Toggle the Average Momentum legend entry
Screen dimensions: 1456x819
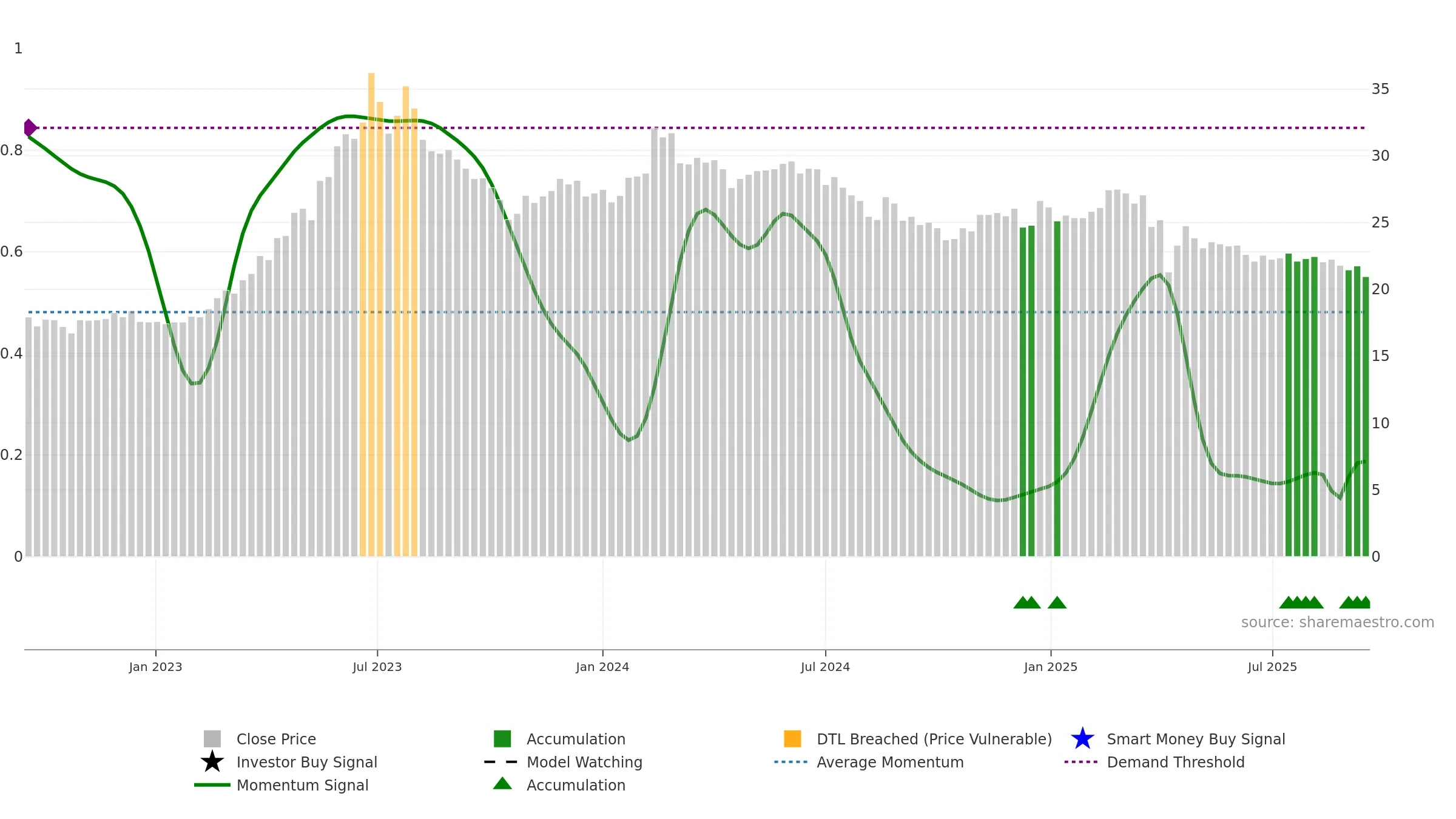click(x=889, y=762)
